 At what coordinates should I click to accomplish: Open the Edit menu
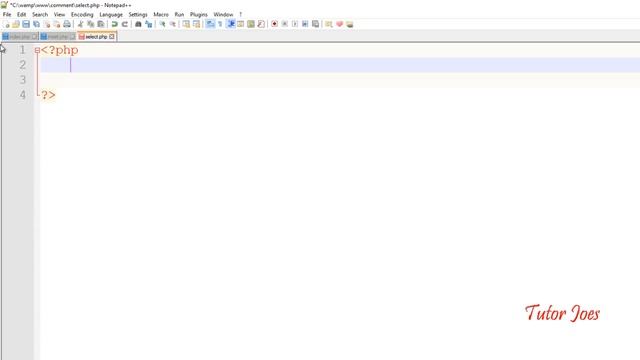pos(21,14)
